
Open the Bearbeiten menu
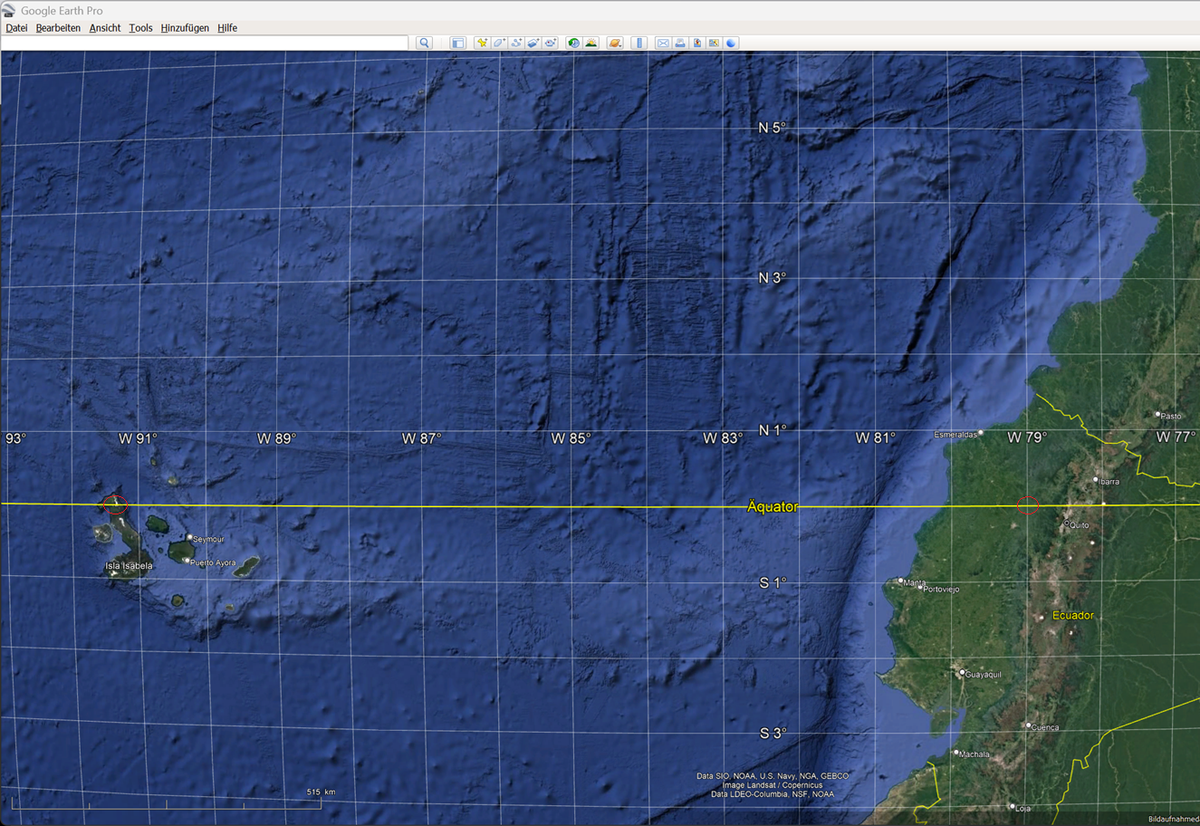(x=58, y=28)
